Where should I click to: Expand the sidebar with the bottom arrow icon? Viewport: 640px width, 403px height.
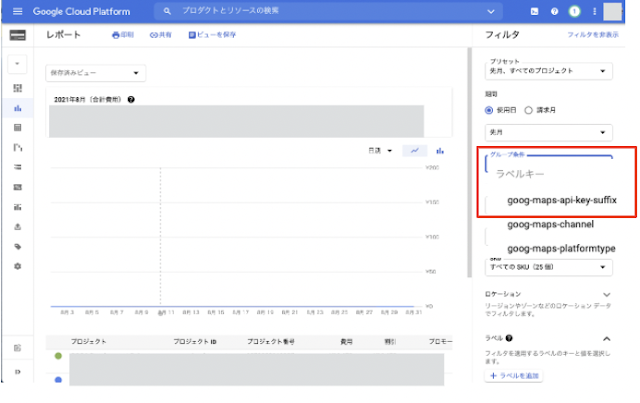pos(18,372)
